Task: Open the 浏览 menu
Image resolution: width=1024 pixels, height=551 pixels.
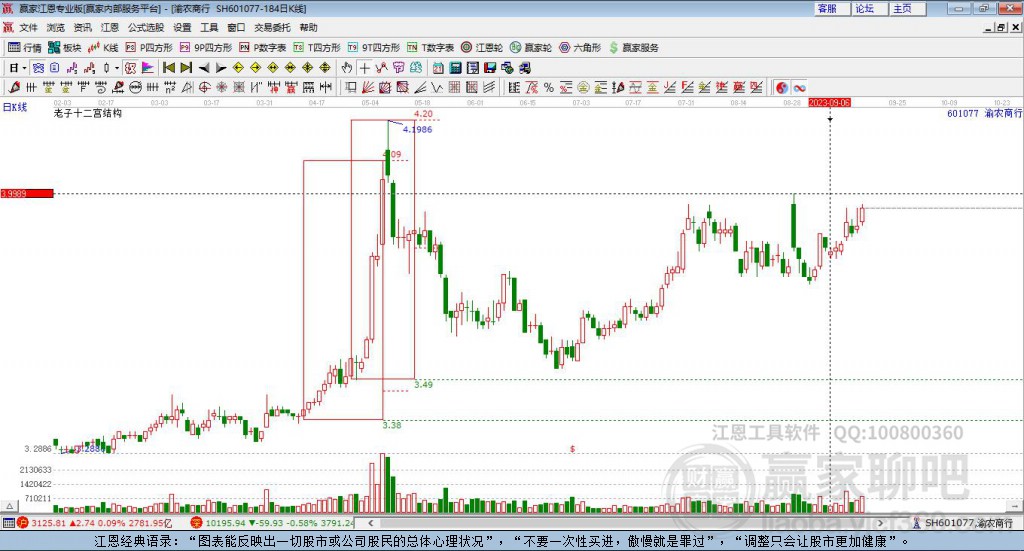Action: tap(56, 27)
